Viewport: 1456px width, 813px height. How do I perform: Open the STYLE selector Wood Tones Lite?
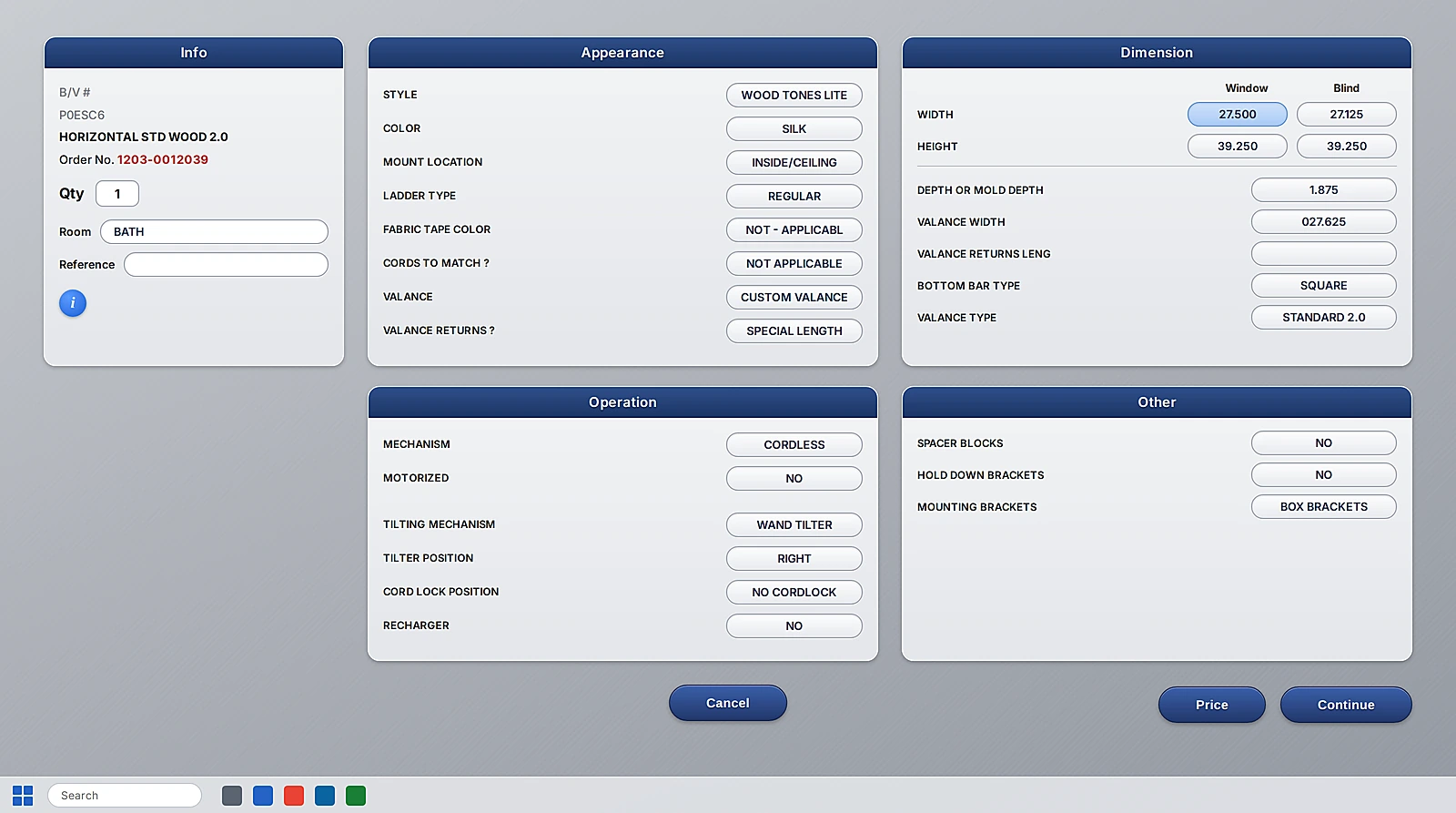coord(794,96)
